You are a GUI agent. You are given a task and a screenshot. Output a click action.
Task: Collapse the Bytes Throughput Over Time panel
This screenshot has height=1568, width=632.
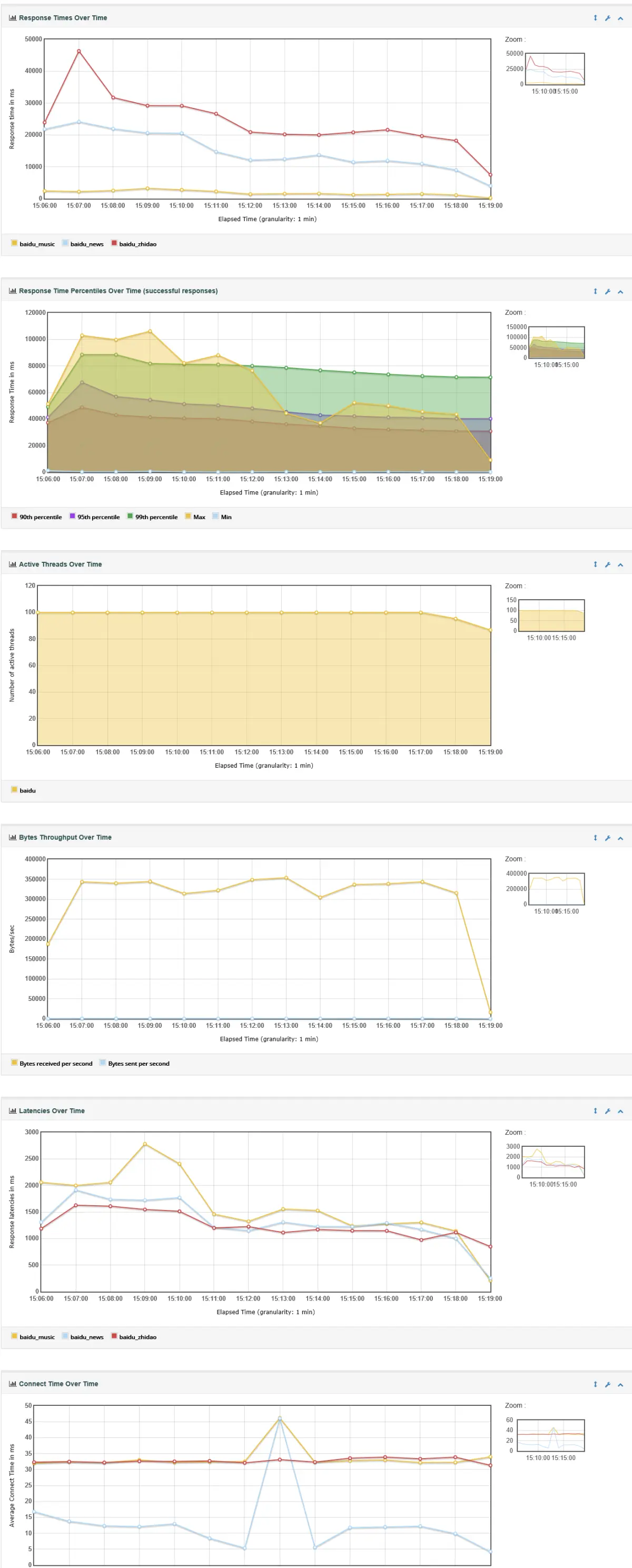click(x=620, y=838)
